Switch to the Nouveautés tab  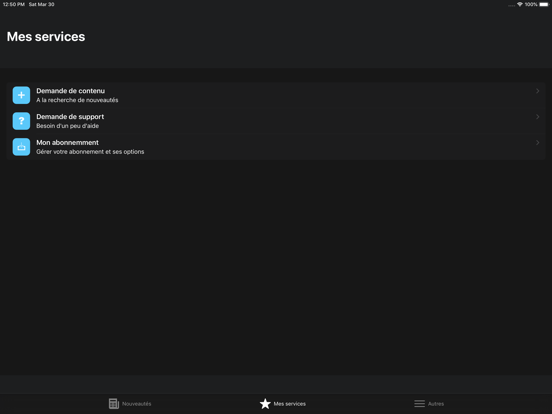coord(130,403)
